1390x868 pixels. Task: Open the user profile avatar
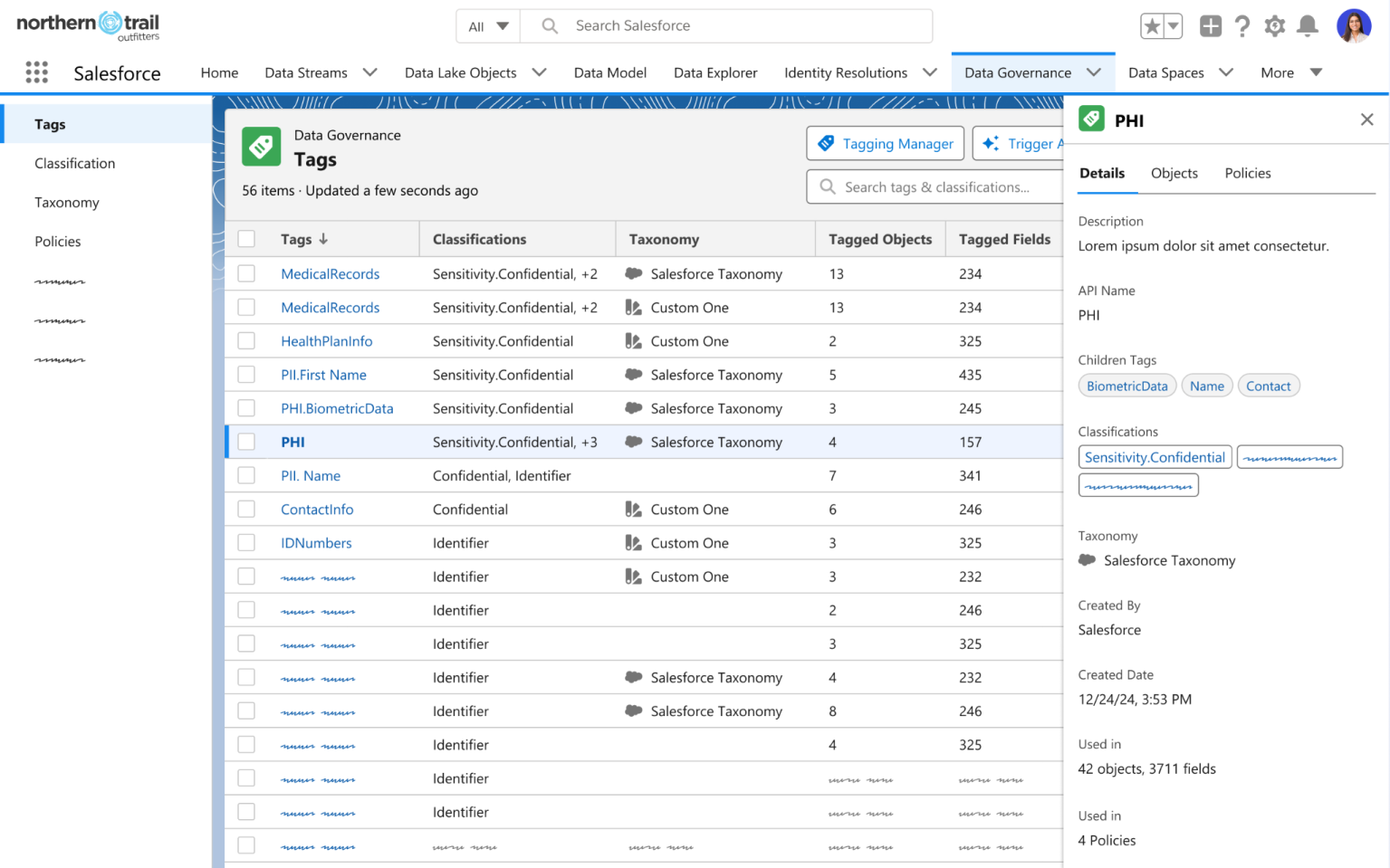click(x=1354, y=25)
